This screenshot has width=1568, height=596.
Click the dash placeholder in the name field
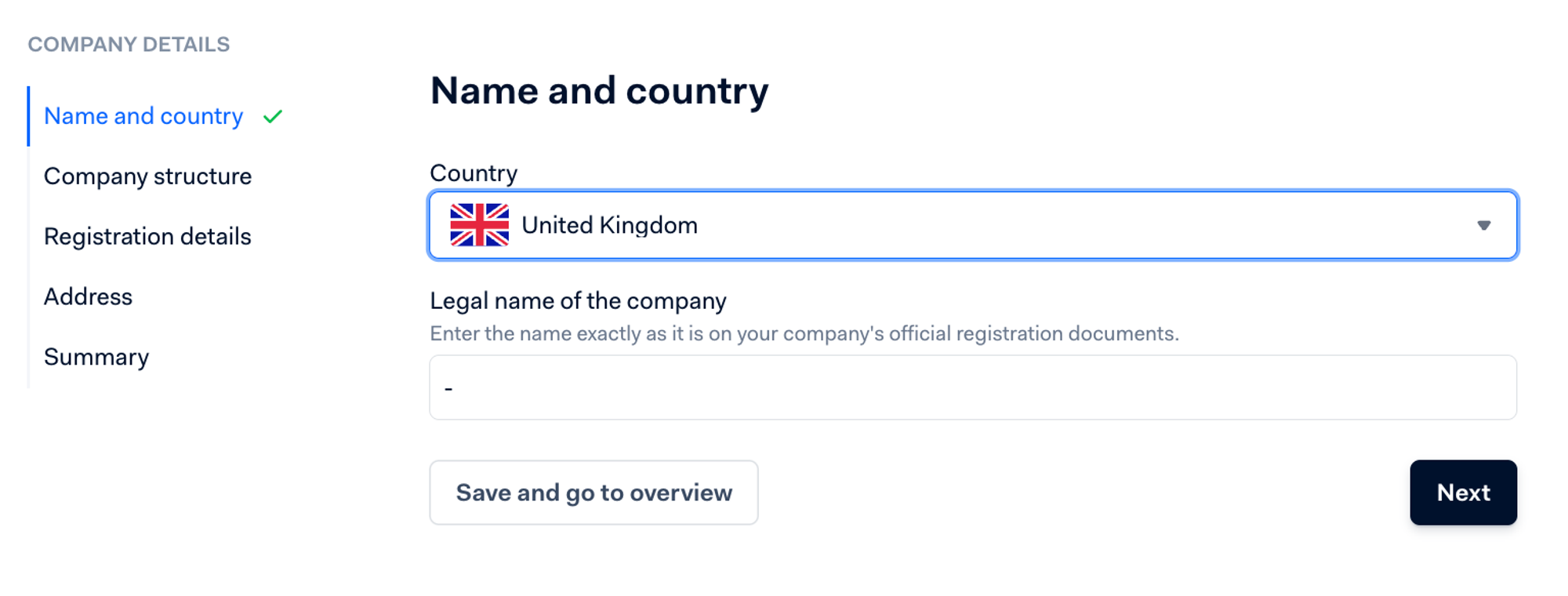448,389
